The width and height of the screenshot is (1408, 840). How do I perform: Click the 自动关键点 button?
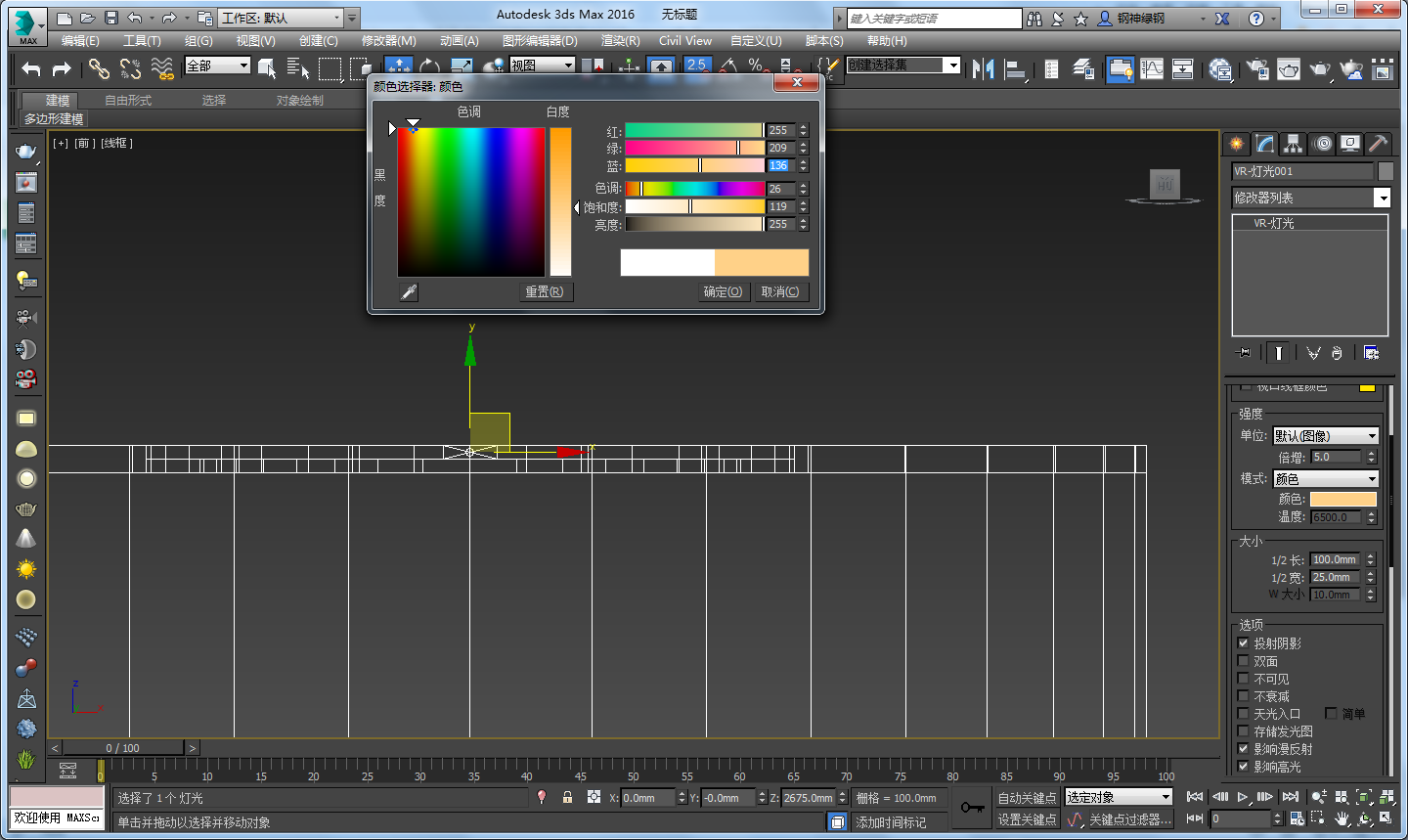tap(1027, 798)
